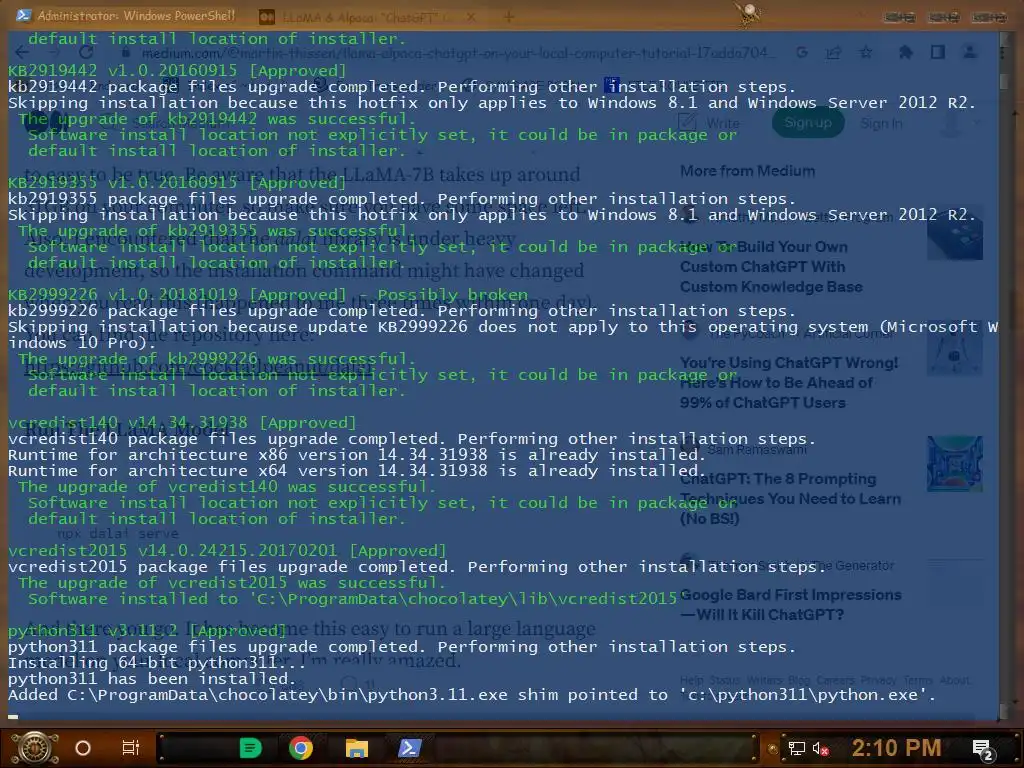Click line KB2919355 v1.0.20160915 [Approved]
Viewport: 1024px width, 768px height.
pos(177,183)
